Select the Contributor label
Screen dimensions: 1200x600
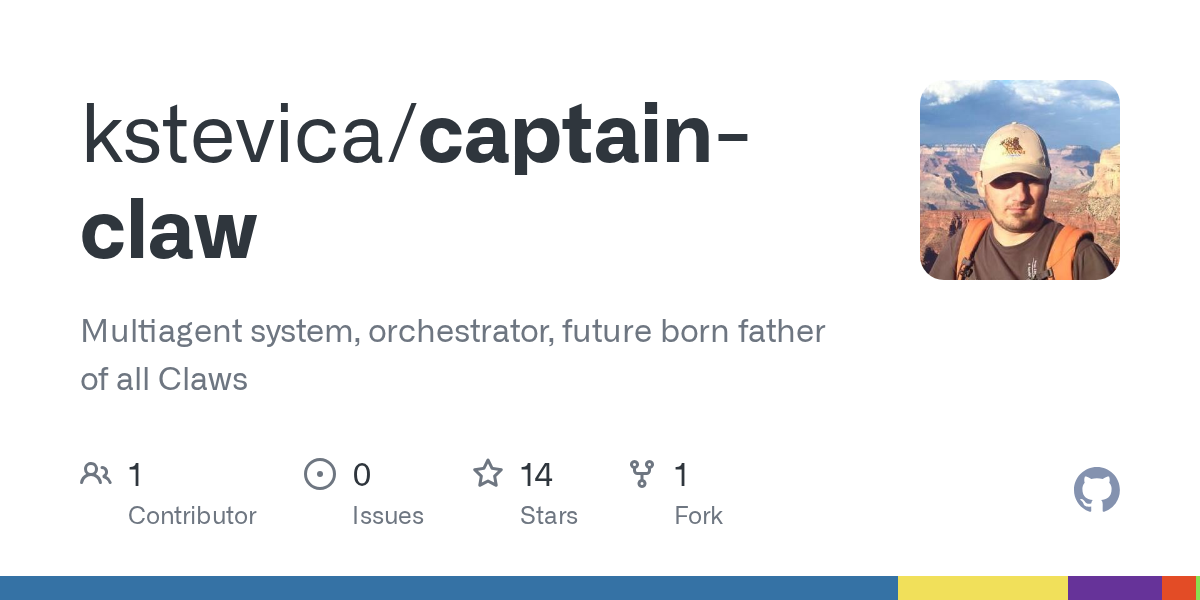coord(192,516)
